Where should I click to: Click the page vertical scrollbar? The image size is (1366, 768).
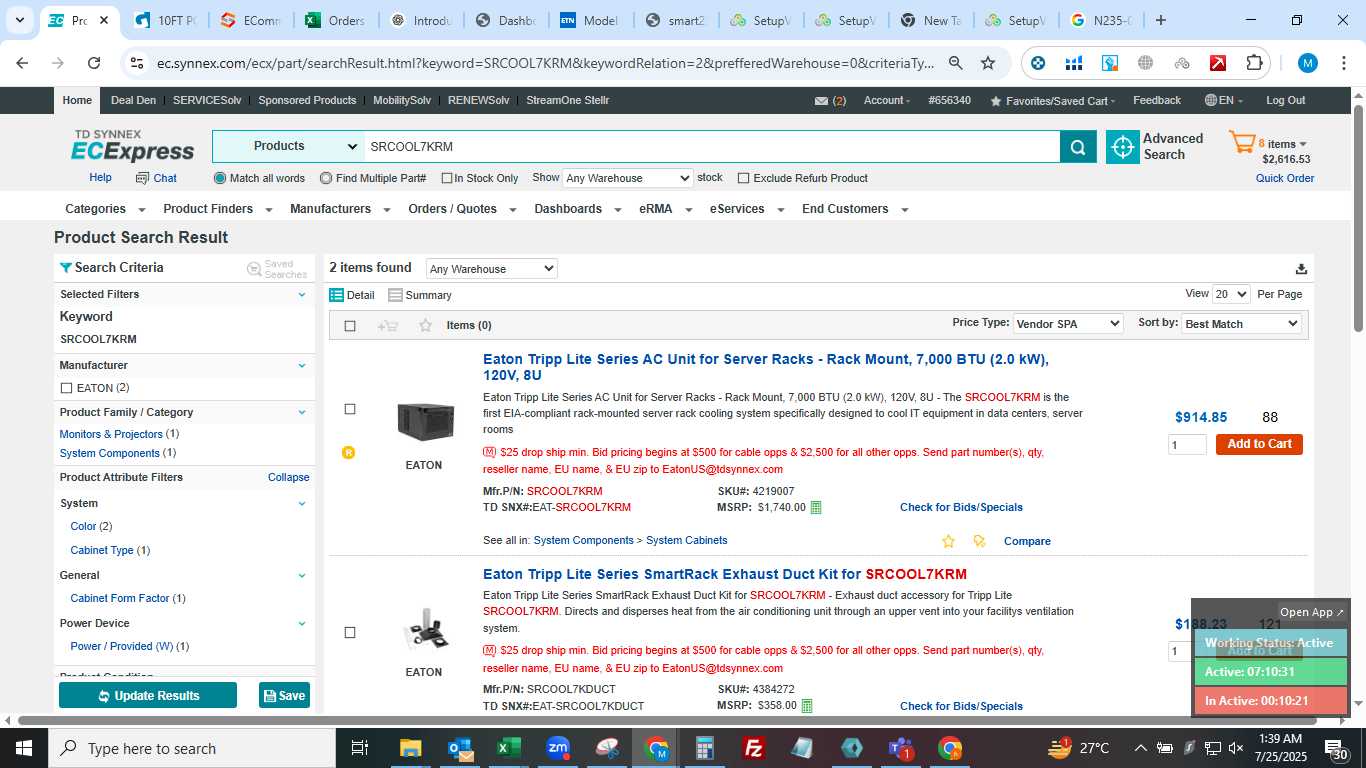(1359, 218)
